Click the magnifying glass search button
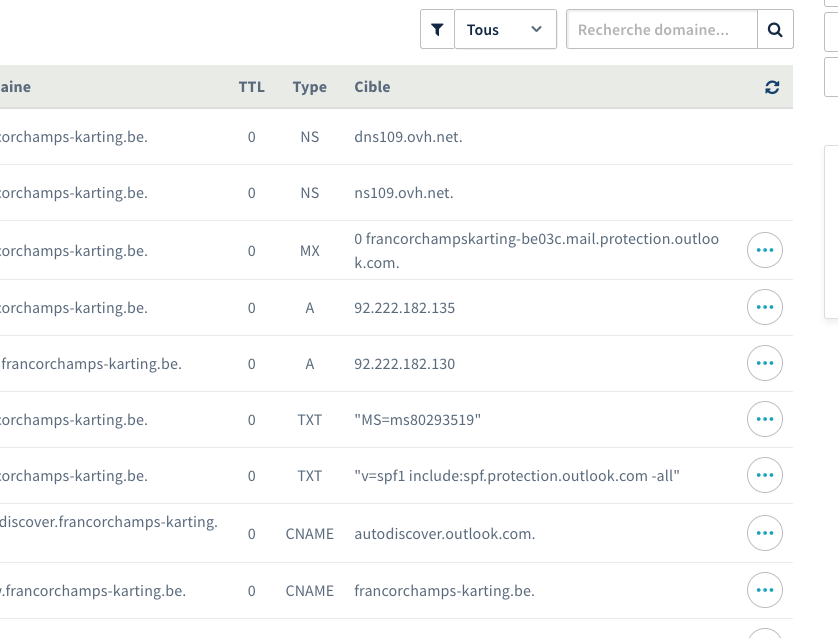The width and height of the screenshot is (838, 638). point(775,30)
